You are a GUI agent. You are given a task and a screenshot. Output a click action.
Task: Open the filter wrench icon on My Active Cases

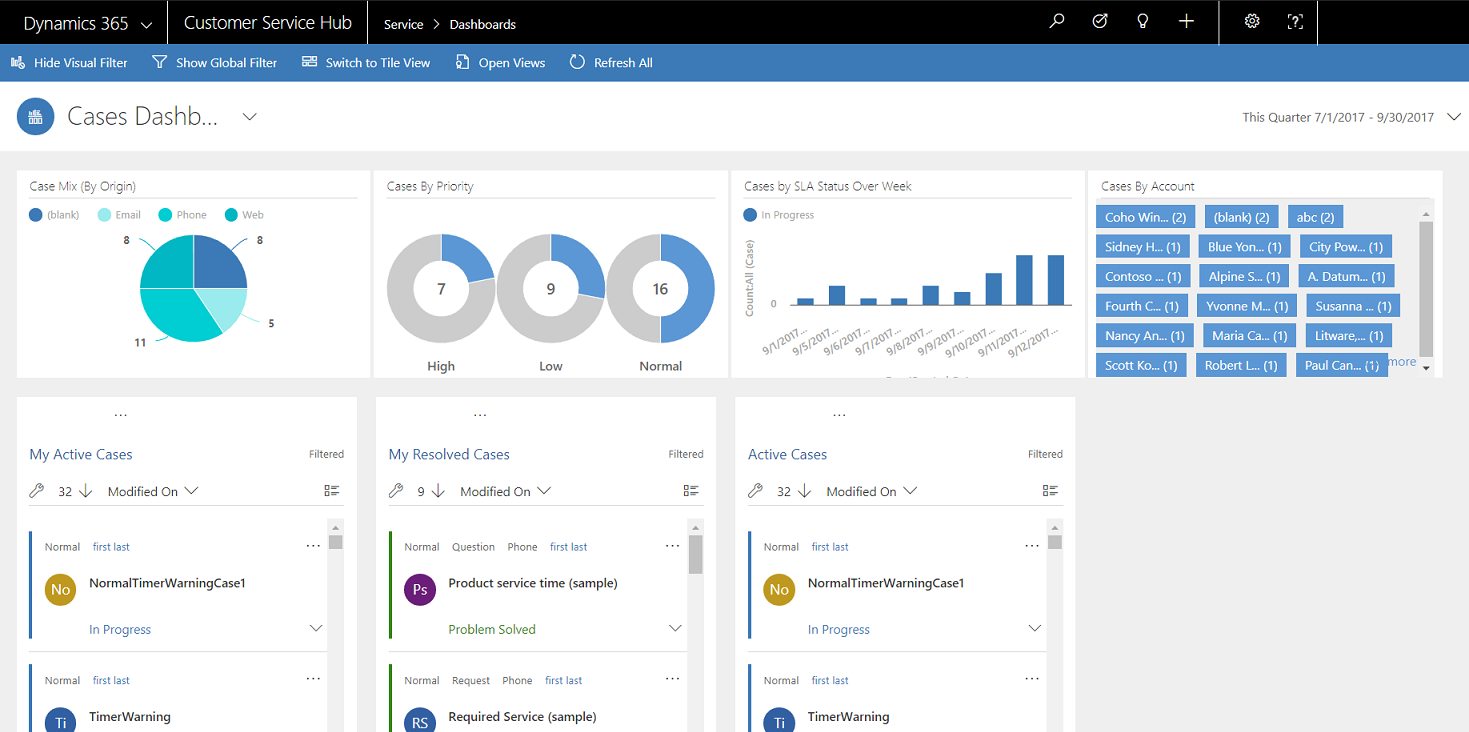[x=36, y=490]
